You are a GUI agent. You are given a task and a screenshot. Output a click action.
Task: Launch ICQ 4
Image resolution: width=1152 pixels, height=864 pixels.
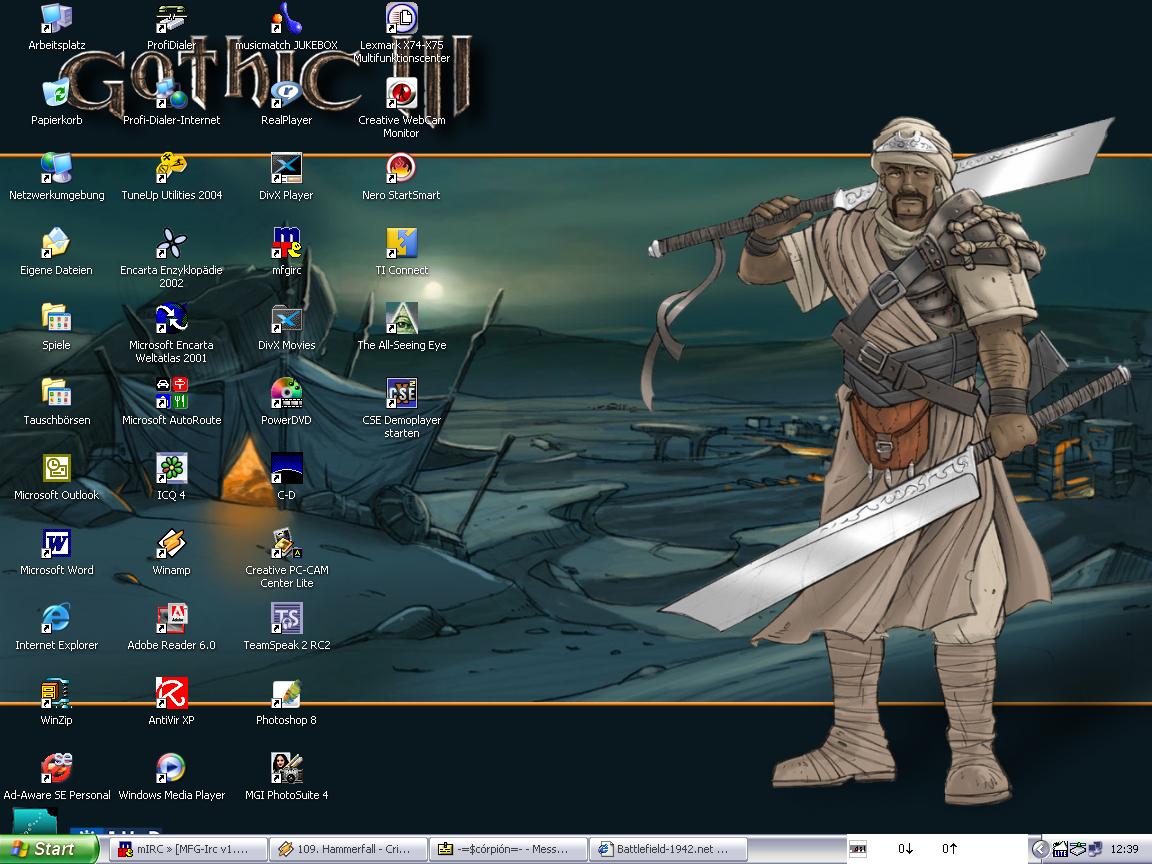pos(171,477)
